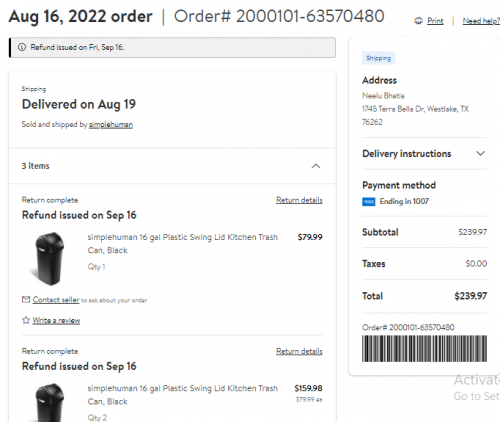Viewport: 500px width, 422px height.
Task: Collapse the 3 items section chevron
Action: (x=316, y=166)
